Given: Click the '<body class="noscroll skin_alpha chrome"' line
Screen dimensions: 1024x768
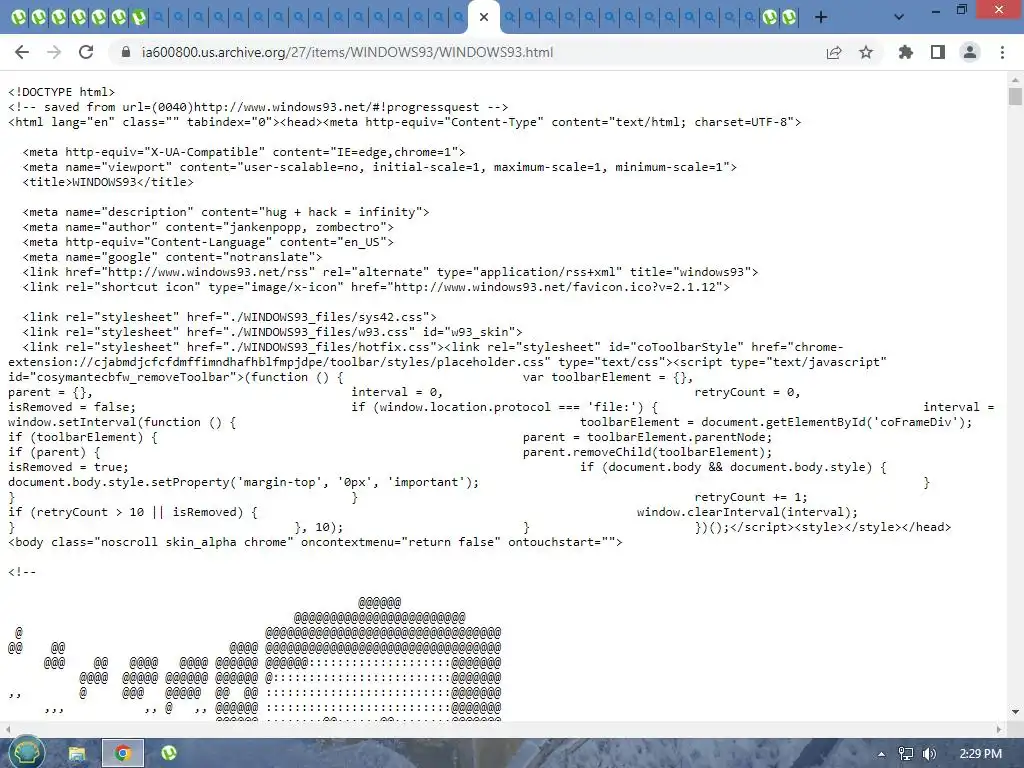Looking at the screenshot, I should coord(315,543).
